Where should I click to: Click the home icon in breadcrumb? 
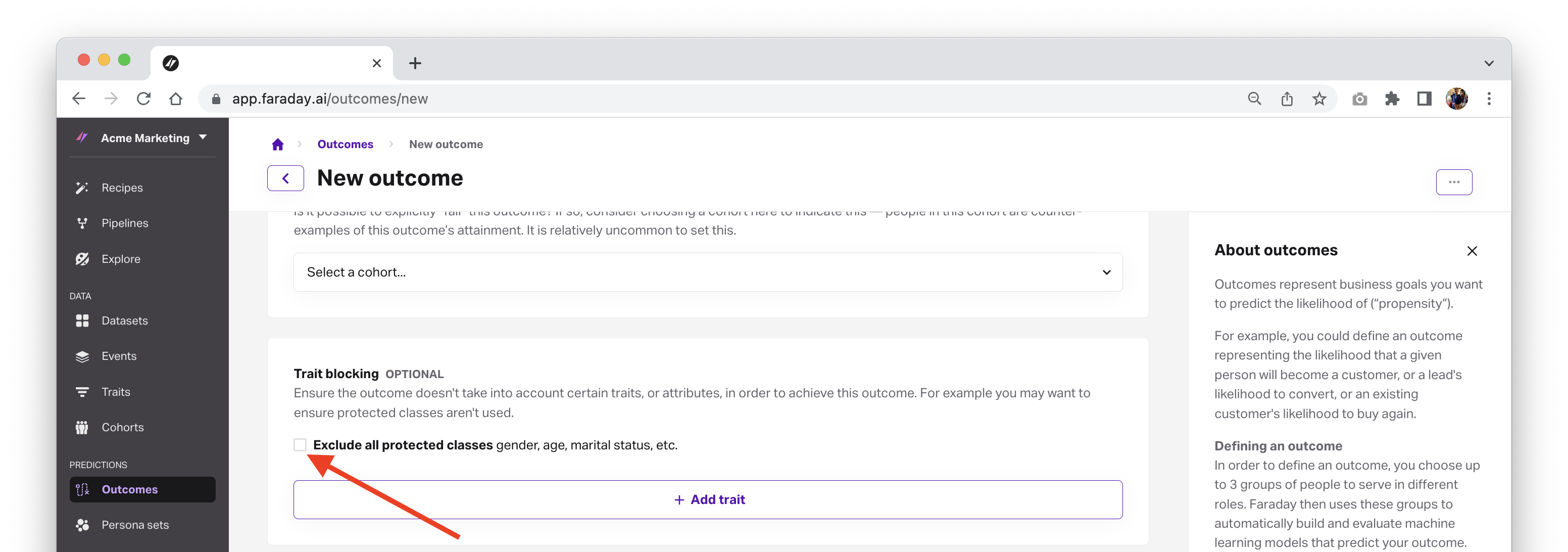tap(278, 144)
